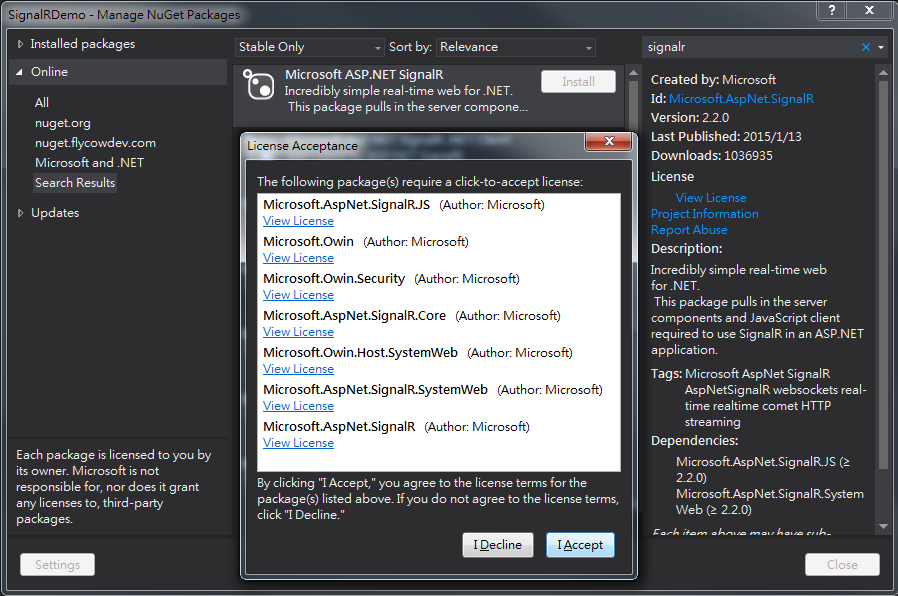898x596 pixels.
Task: Select Search Results in the sidebar
Action: point(75,182)
